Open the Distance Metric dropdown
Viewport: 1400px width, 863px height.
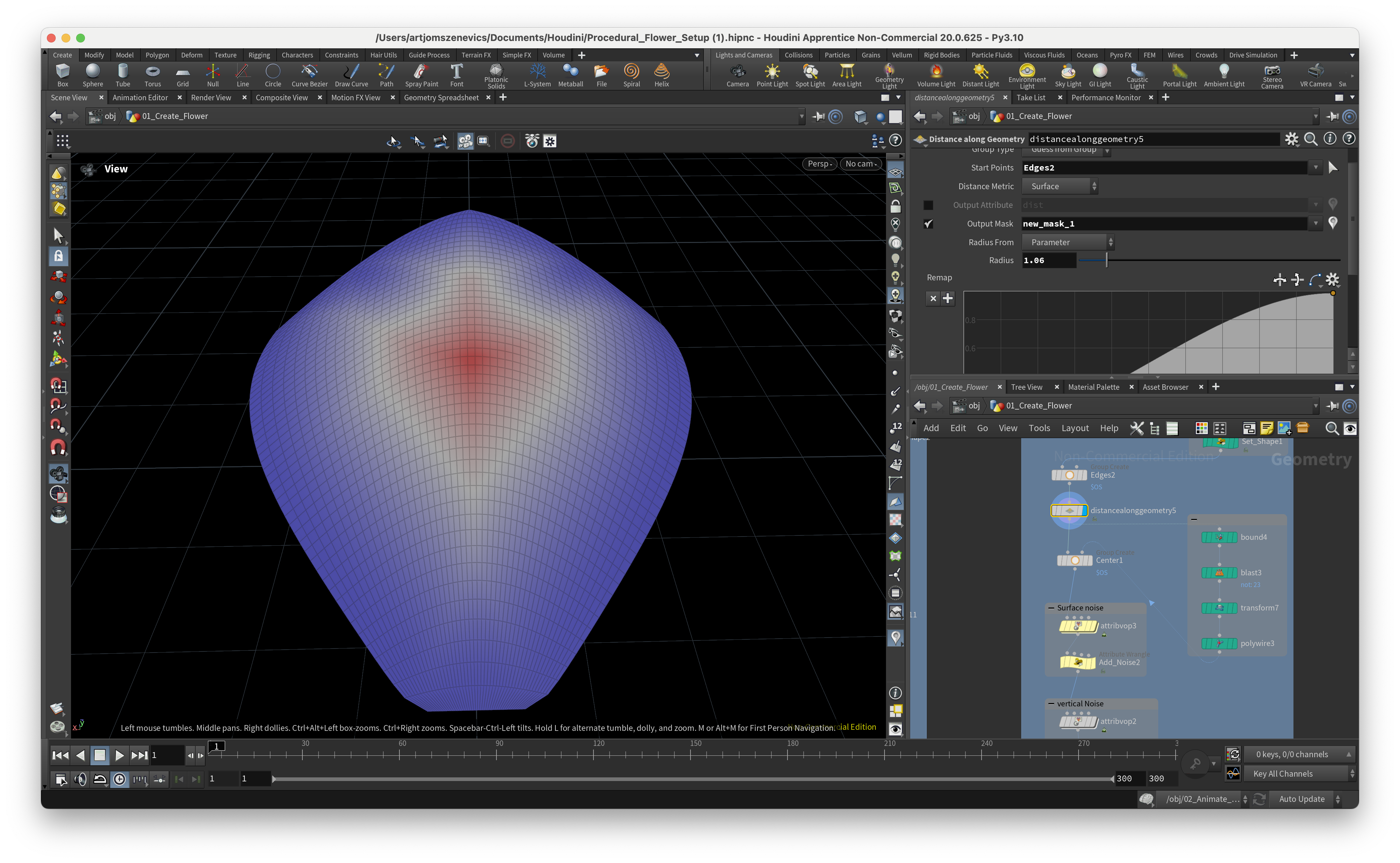1060,186
